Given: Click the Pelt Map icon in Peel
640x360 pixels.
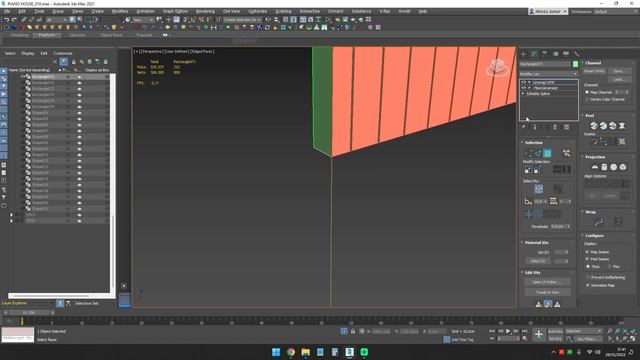Looking at the screenshot, I should [x=622, y=126].
